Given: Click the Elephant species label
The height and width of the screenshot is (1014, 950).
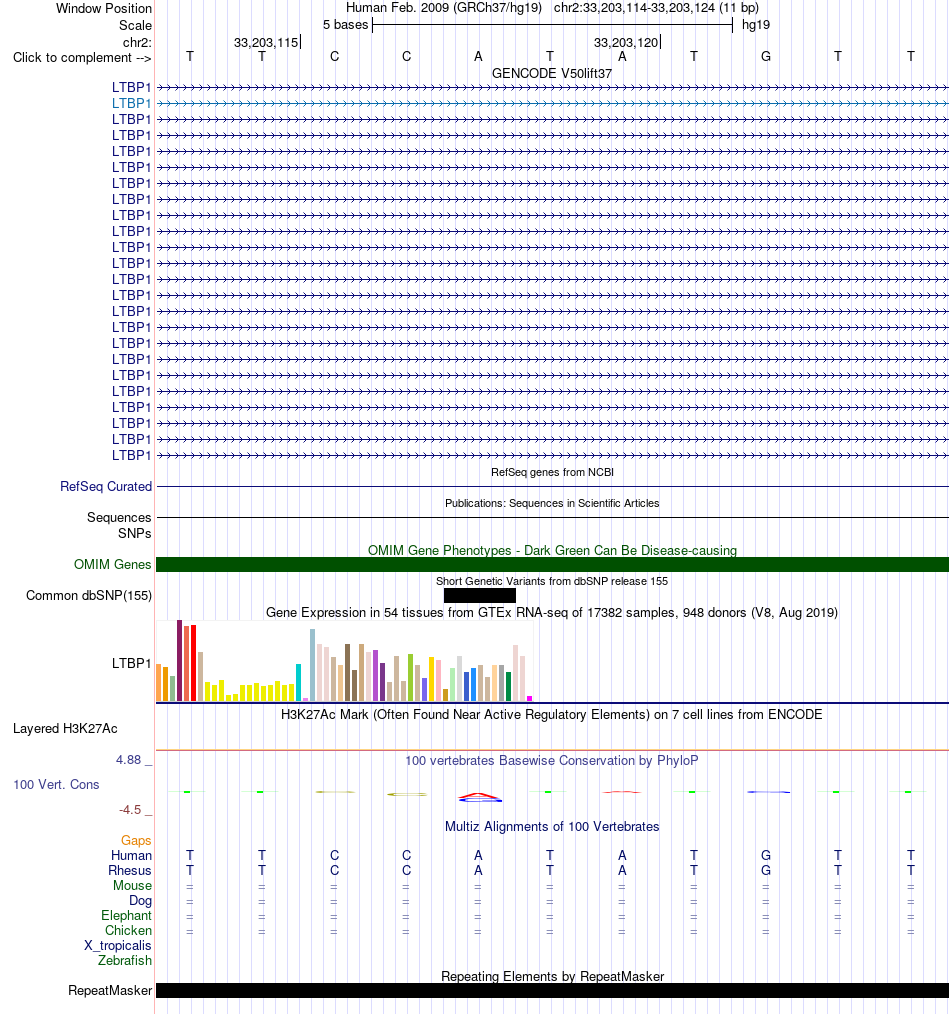Looking at the screenshot, I should pos(126,916).
